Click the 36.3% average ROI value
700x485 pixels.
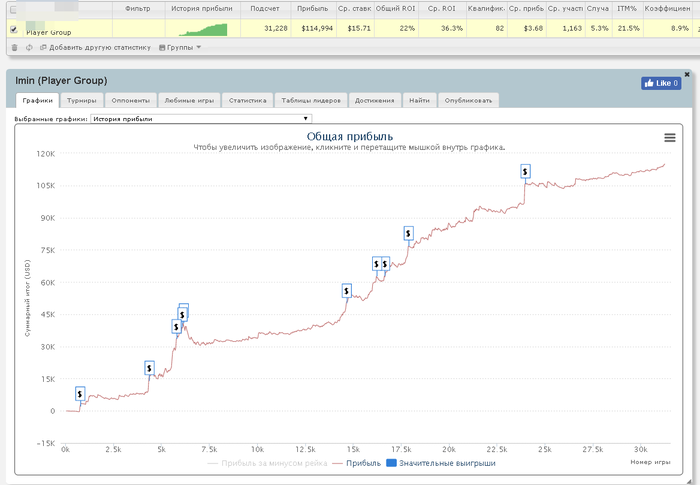pyautogui.click(x=452, y=28)
